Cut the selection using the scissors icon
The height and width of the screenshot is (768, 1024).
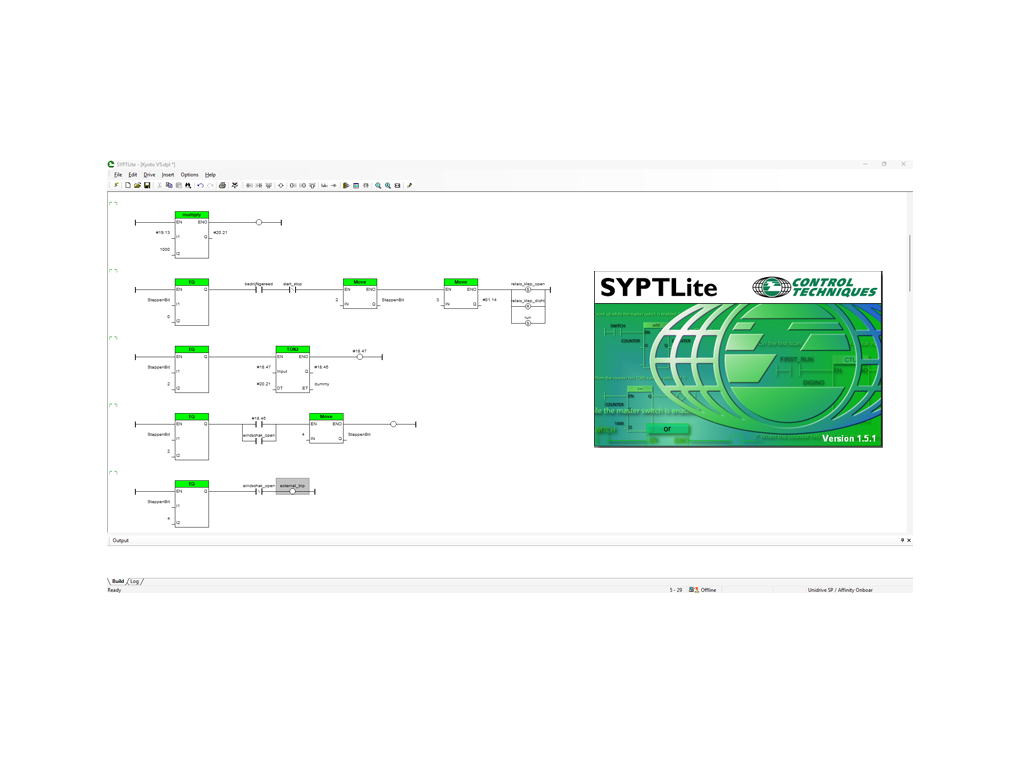pyautogui.click(x=158, y=185)
